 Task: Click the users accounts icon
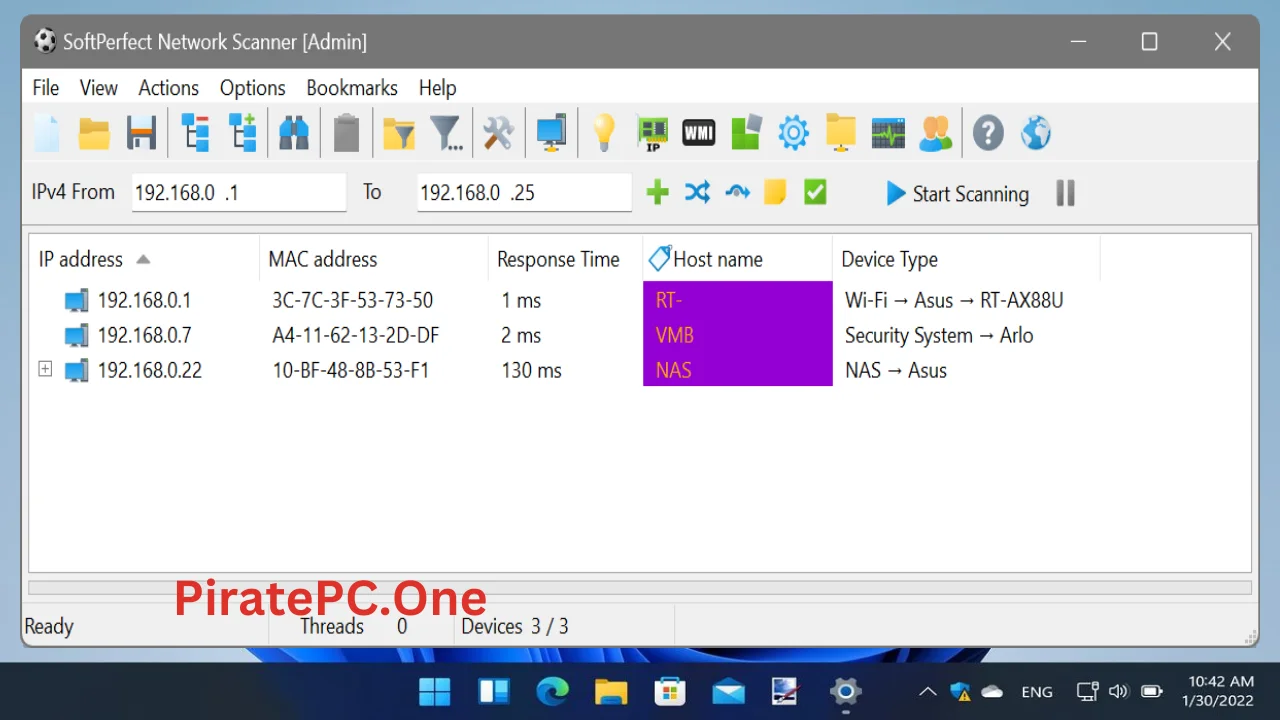pyautogui.click(x=936, y=133)
